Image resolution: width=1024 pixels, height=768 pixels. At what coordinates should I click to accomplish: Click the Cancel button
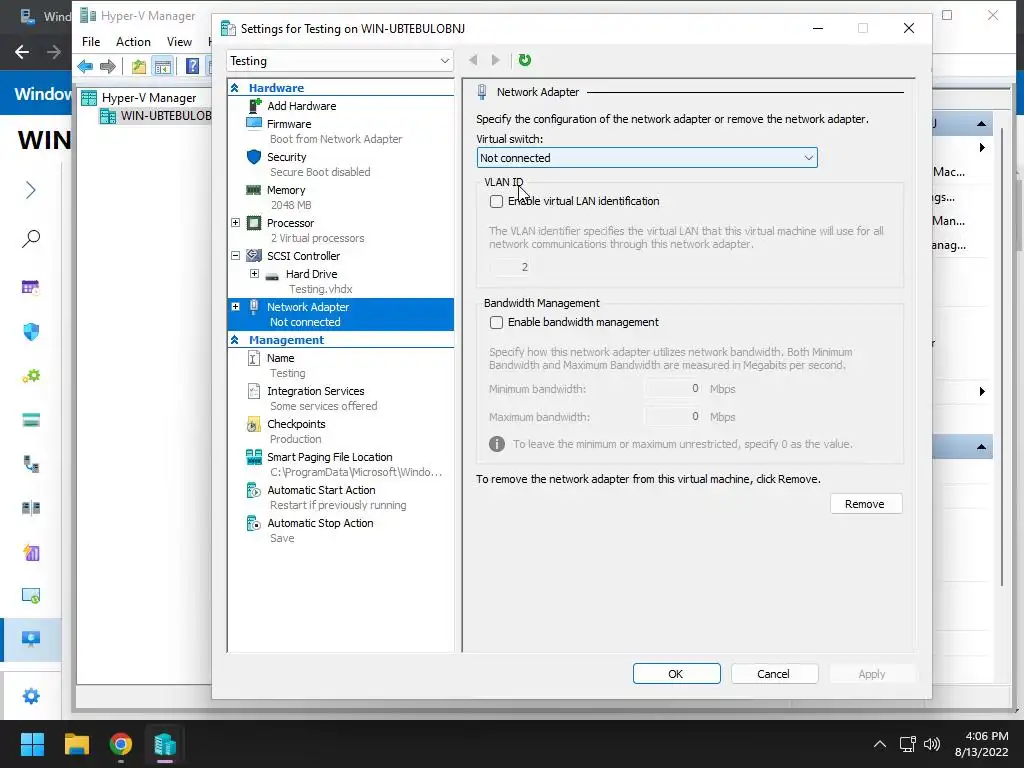point(775,674)
